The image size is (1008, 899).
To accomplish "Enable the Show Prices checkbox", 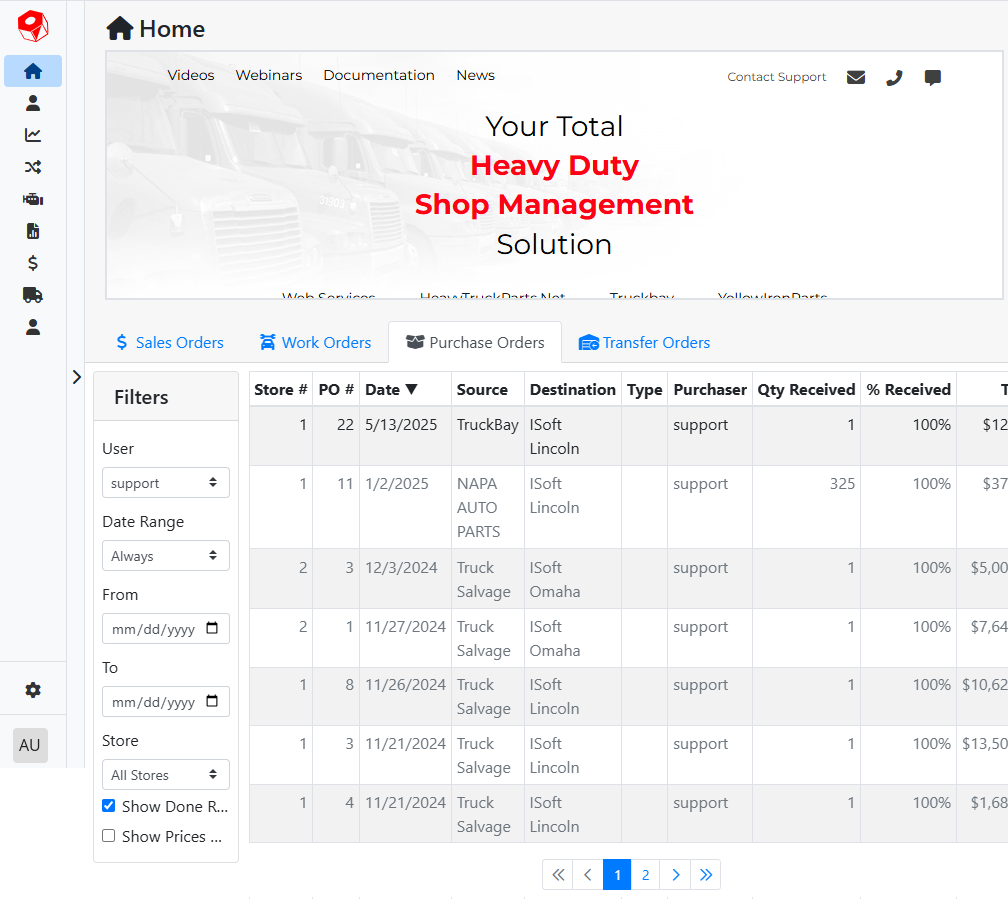I will 109,836.
